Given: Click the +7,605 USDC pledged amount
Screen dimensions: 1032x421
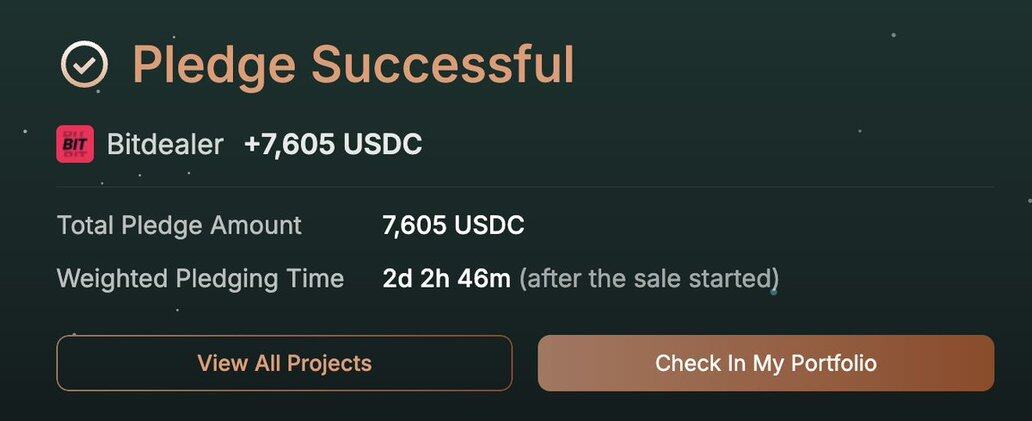Looking at the screenshot, I should (333, 145).
